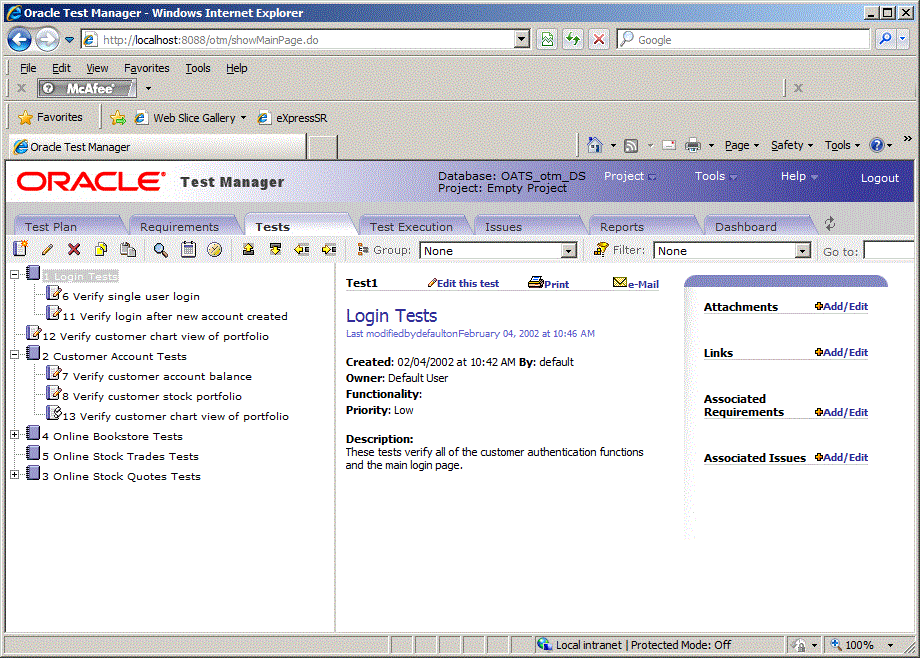Click the refresh icon beside Dashboard tab

coord(830,224)
